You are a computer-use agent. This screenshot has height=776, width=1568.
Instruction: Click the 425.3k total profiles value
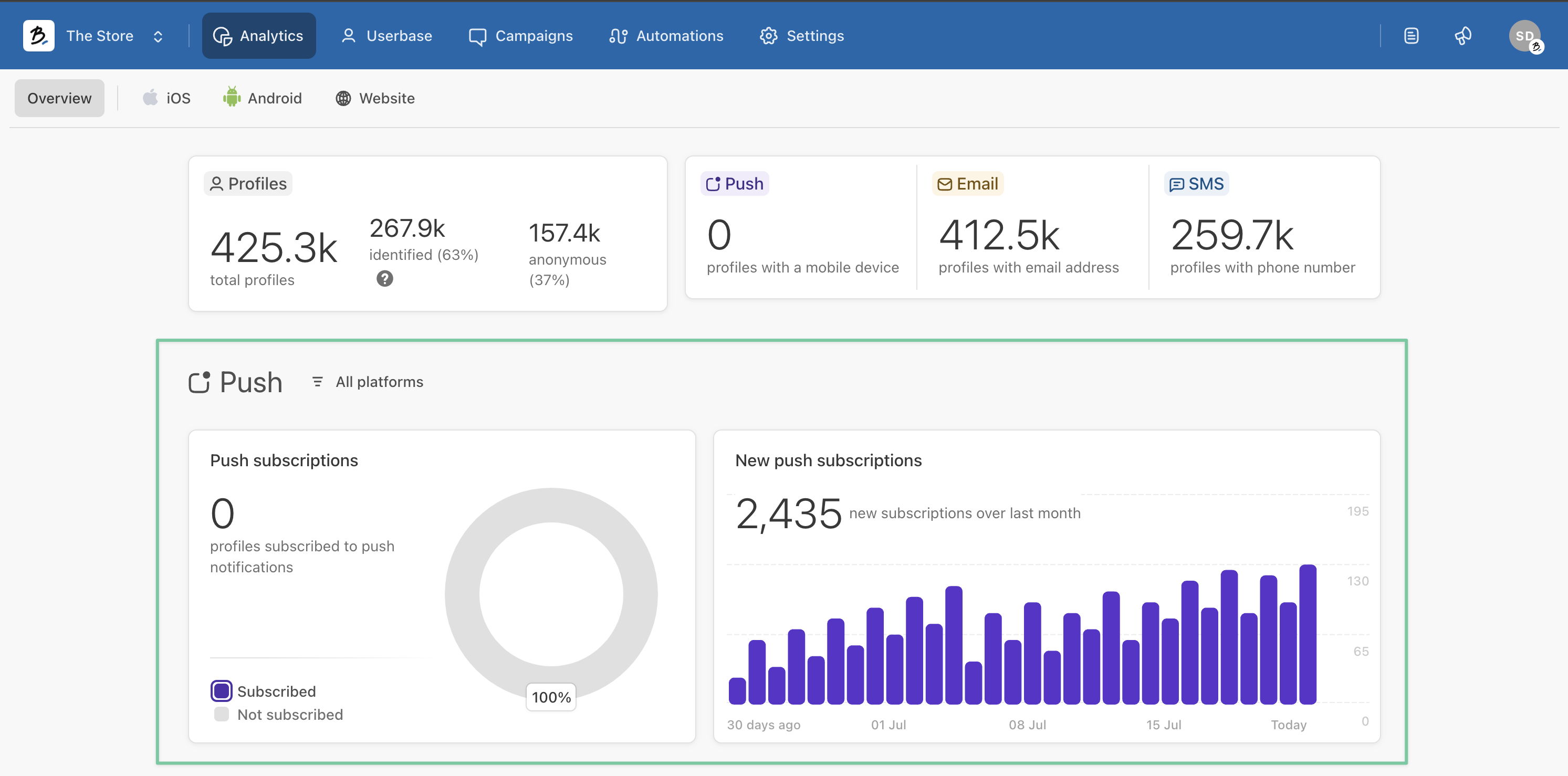point(273,248)
